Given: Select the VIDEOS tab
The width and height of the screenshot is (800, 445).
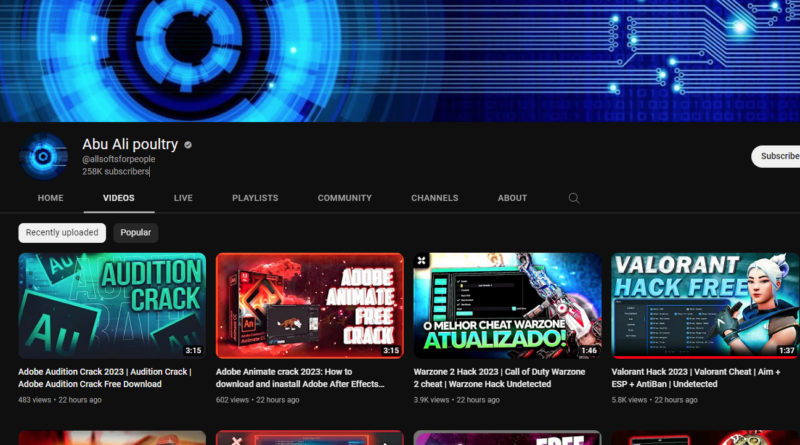Looking at the screenshot, I should point(119,198).
